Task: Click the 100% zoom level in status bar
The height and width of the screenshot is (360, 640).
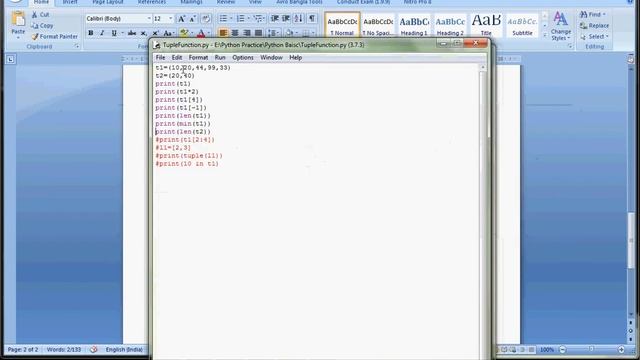Action: click(547, 350)
